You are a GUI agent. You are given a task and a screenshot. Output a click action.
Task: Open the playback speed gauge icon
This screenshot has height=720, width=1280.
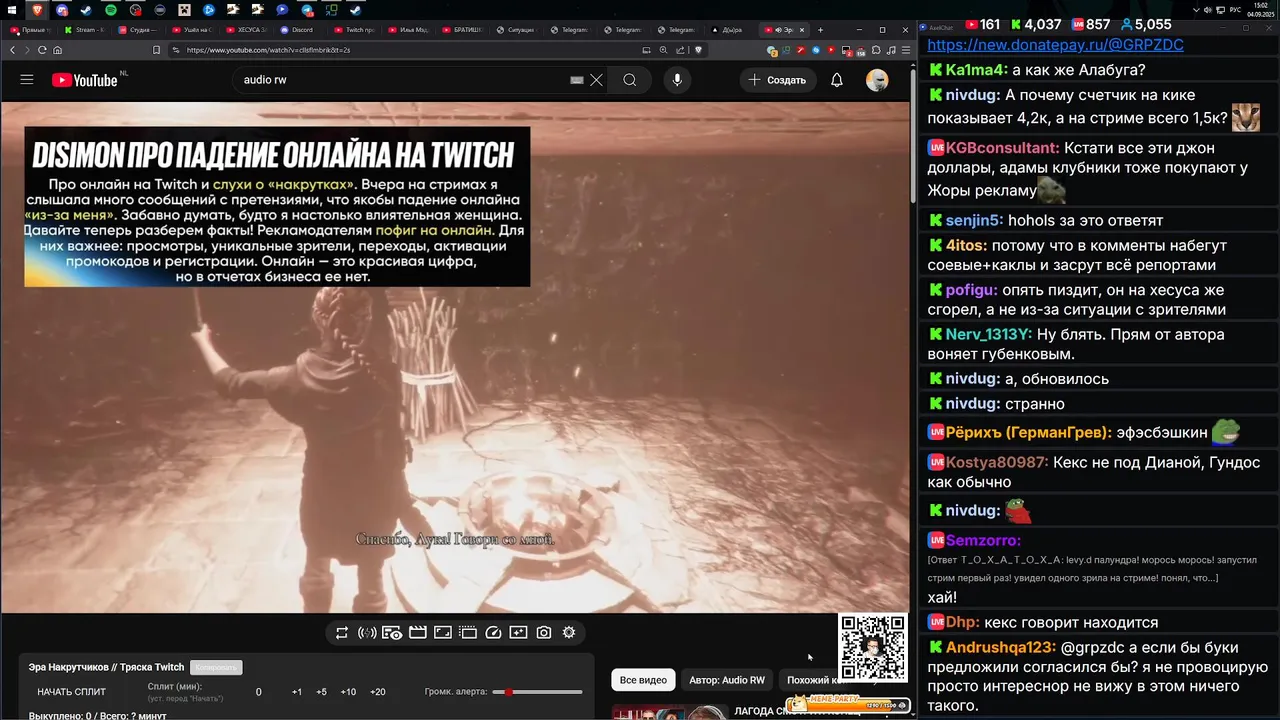pos(493,633)
